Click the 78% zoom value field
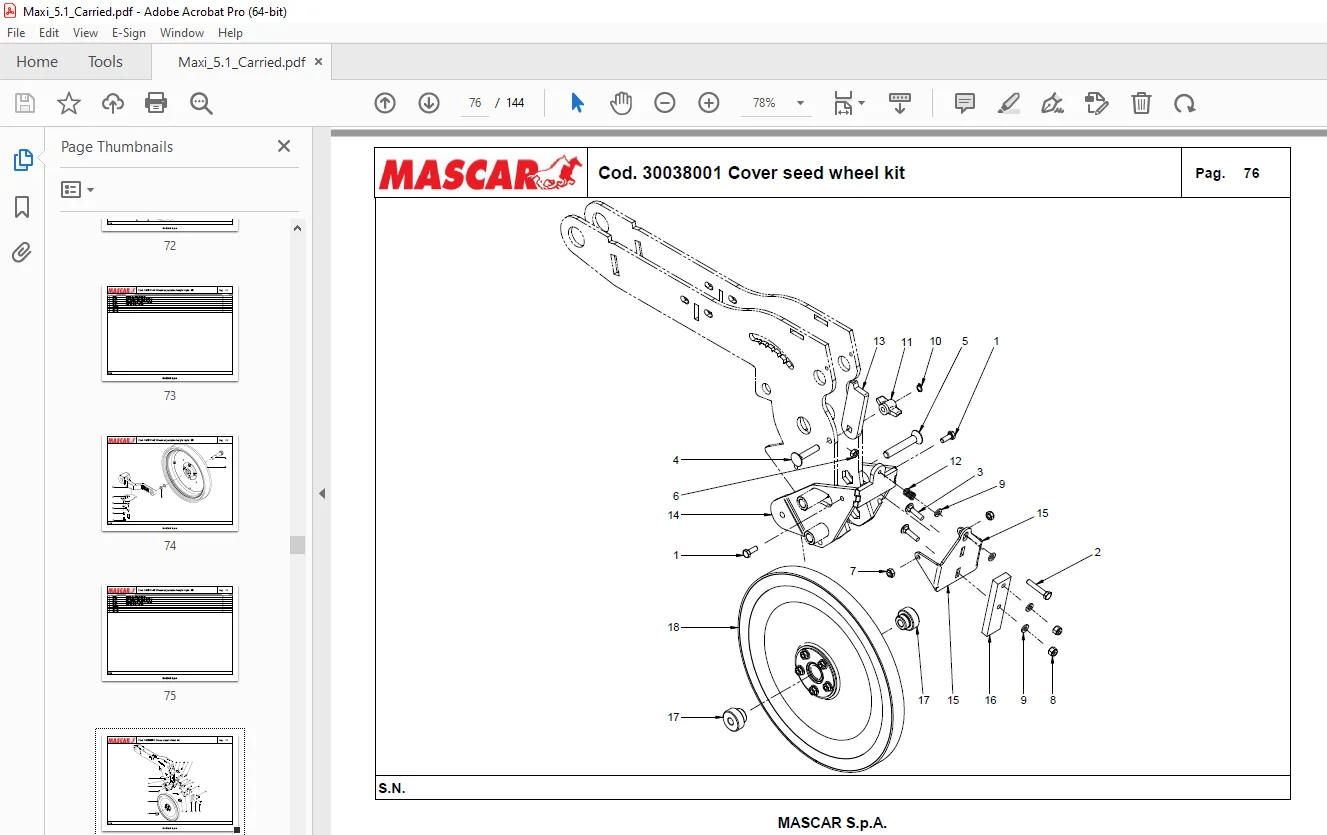Image resolution: width=1327 pixels, height=835 pixels. click(764, 103)
